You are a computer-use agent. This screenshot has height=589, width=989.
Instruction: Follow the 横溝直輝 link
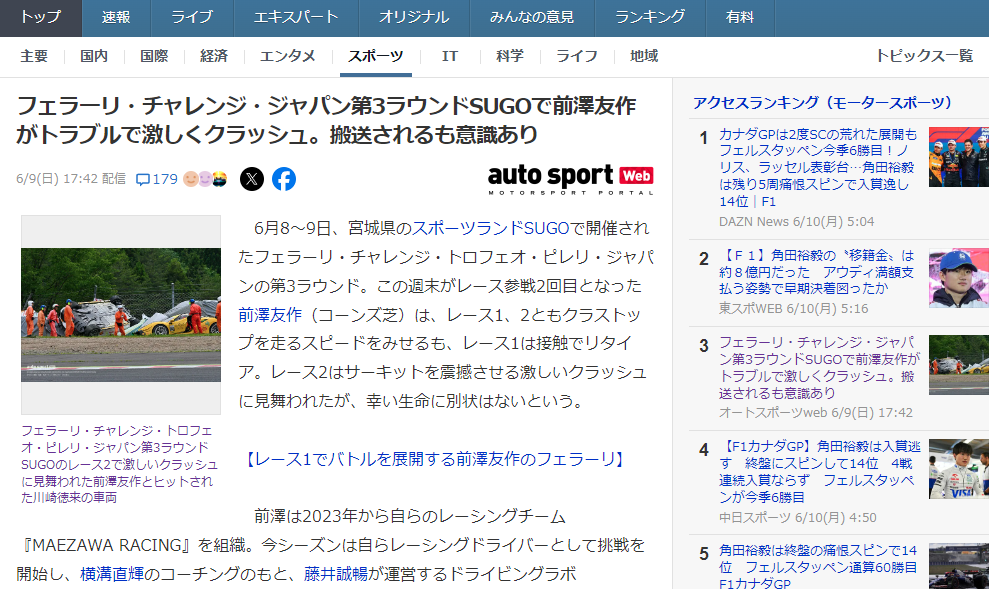pyautogui.click(x=112, y=574)
